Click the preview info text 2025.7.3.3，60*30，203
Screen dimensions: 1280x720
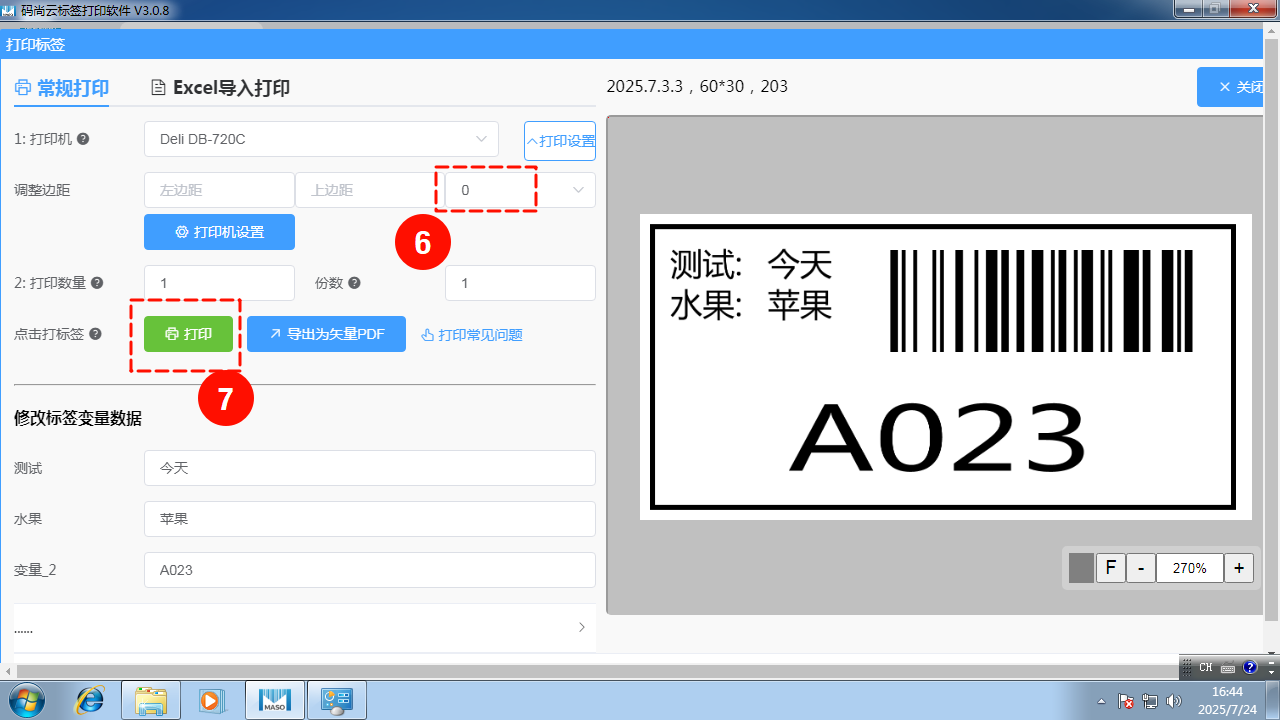tap(697, 87)
